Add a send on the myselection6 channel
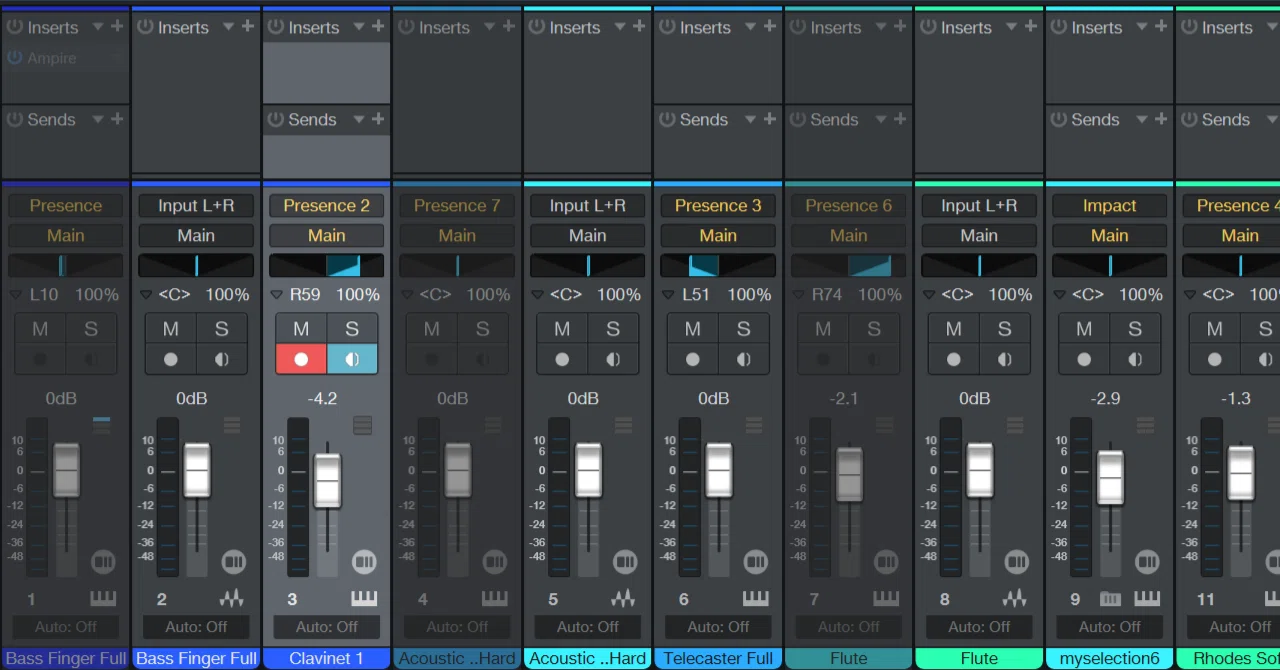The height and width of the screenshot is (670, 1280). 1161,118
